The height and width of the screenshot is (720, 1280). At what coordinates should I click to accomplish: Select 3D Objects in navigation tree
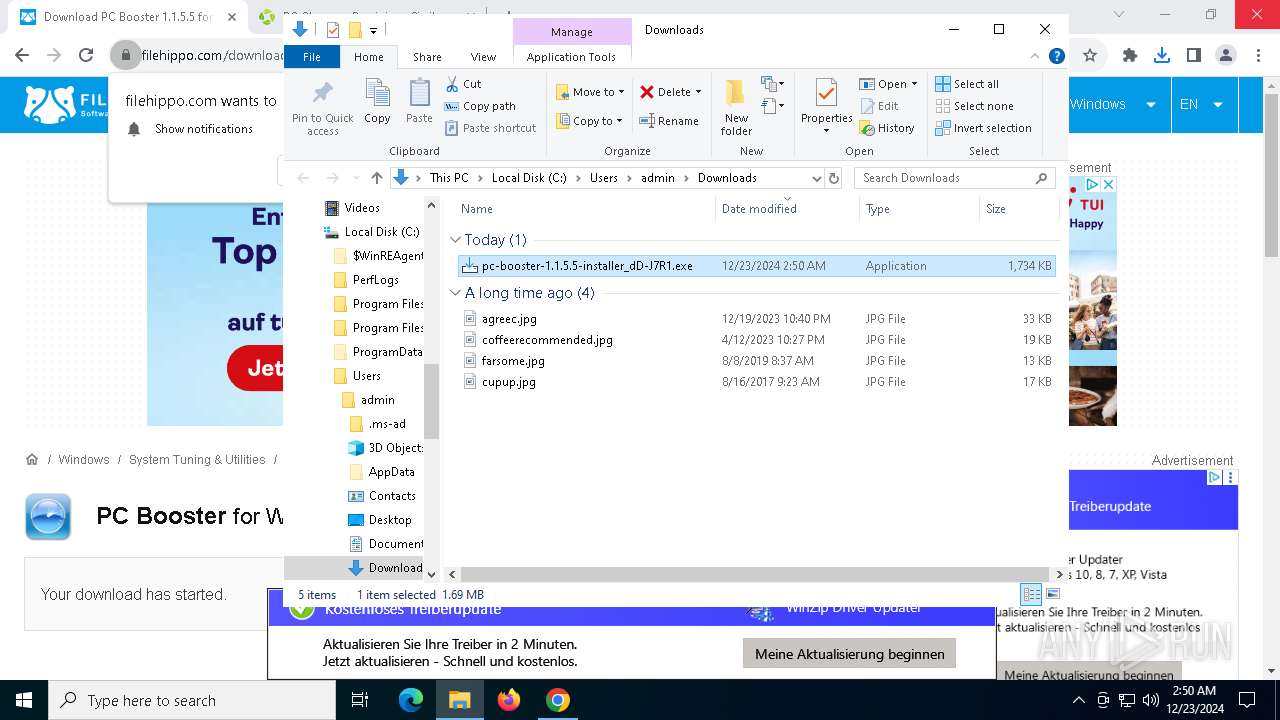click(x=386, y=448)
